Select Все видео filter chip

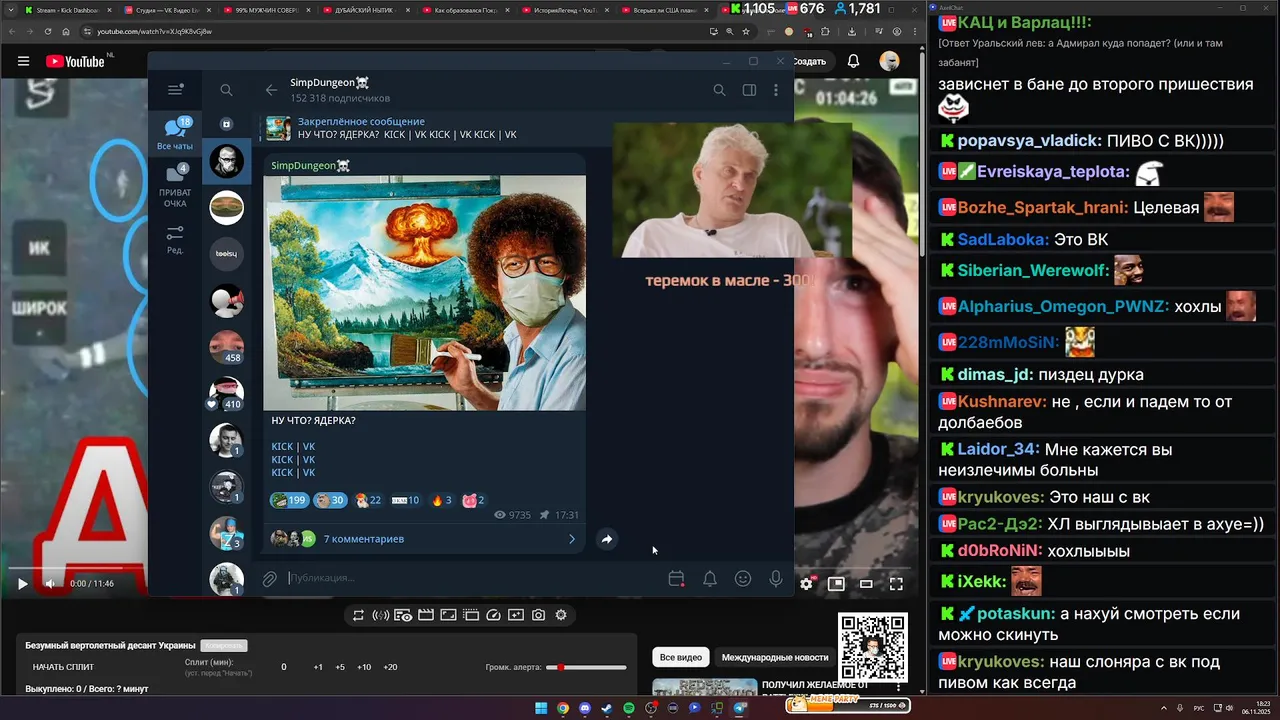click(x=681, y=657)
